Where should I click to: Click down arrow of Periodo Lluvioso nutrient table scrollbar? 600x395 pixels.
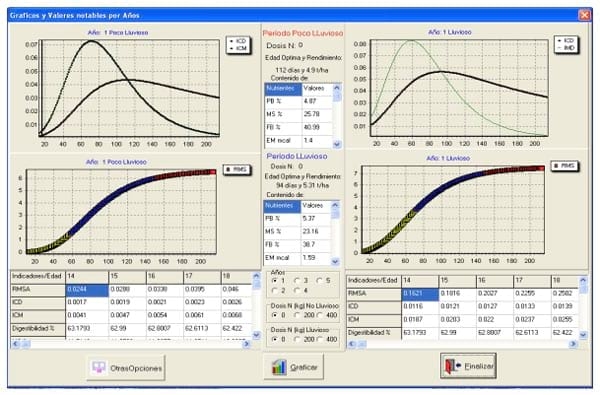click(335, 261)
